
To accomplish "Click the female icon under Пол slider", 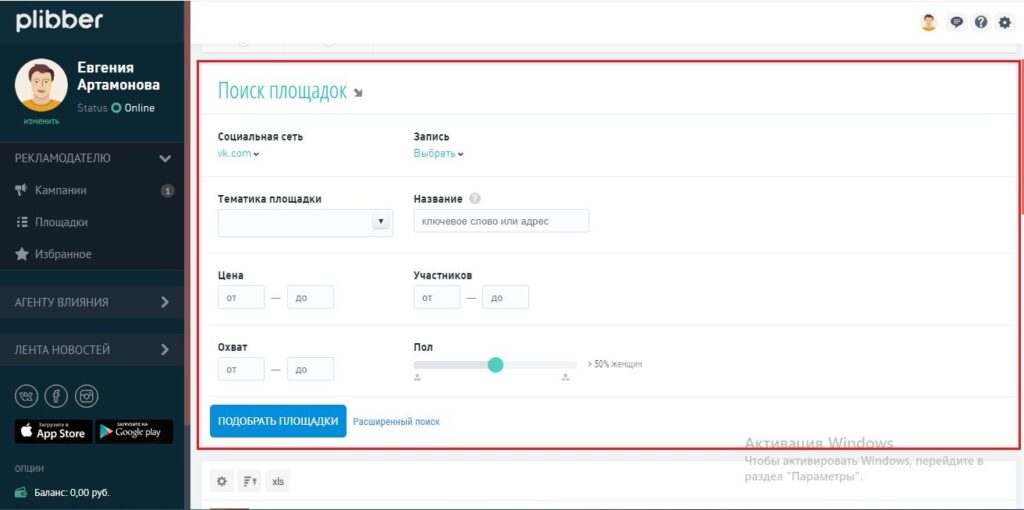I will 566,377.
